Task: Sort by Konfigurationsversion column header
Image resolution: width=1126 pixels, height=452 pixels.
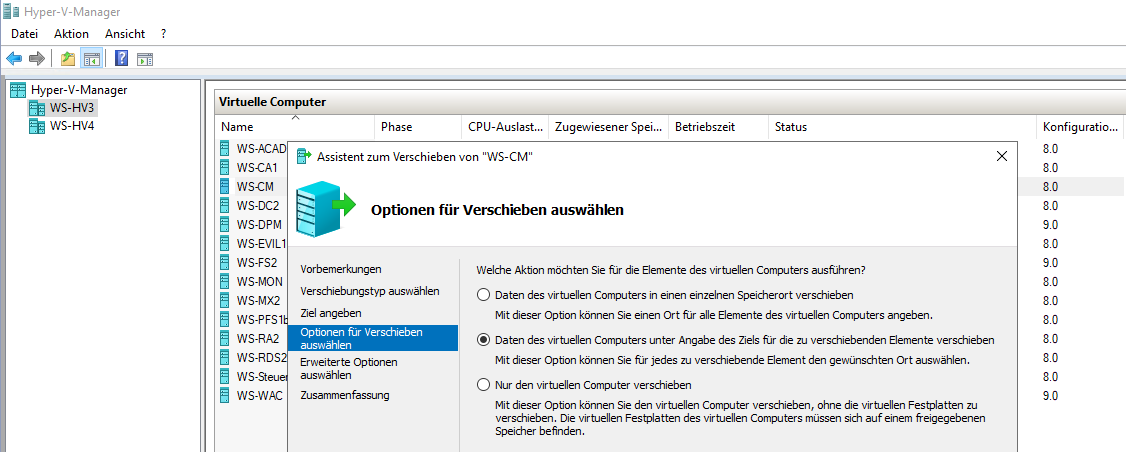Action: 1080,126
